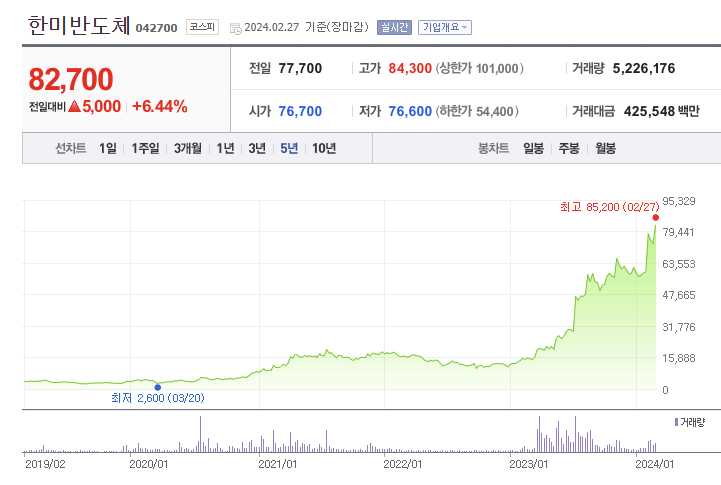Viewport: 721px width, 485px height.
Task: Click the 한미반도체 stock name
Action: click(79, 25)
